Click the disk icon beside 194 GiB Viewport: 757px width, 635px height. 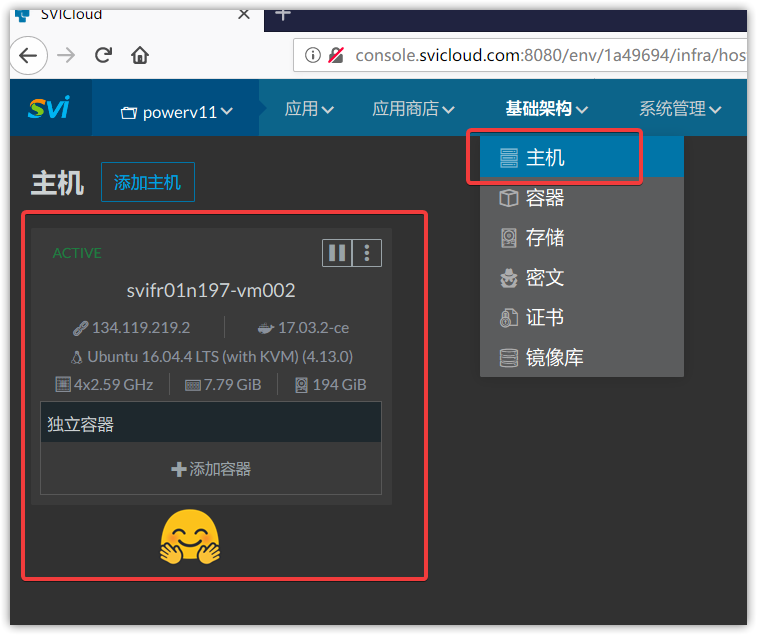click(x=301, y=385)
